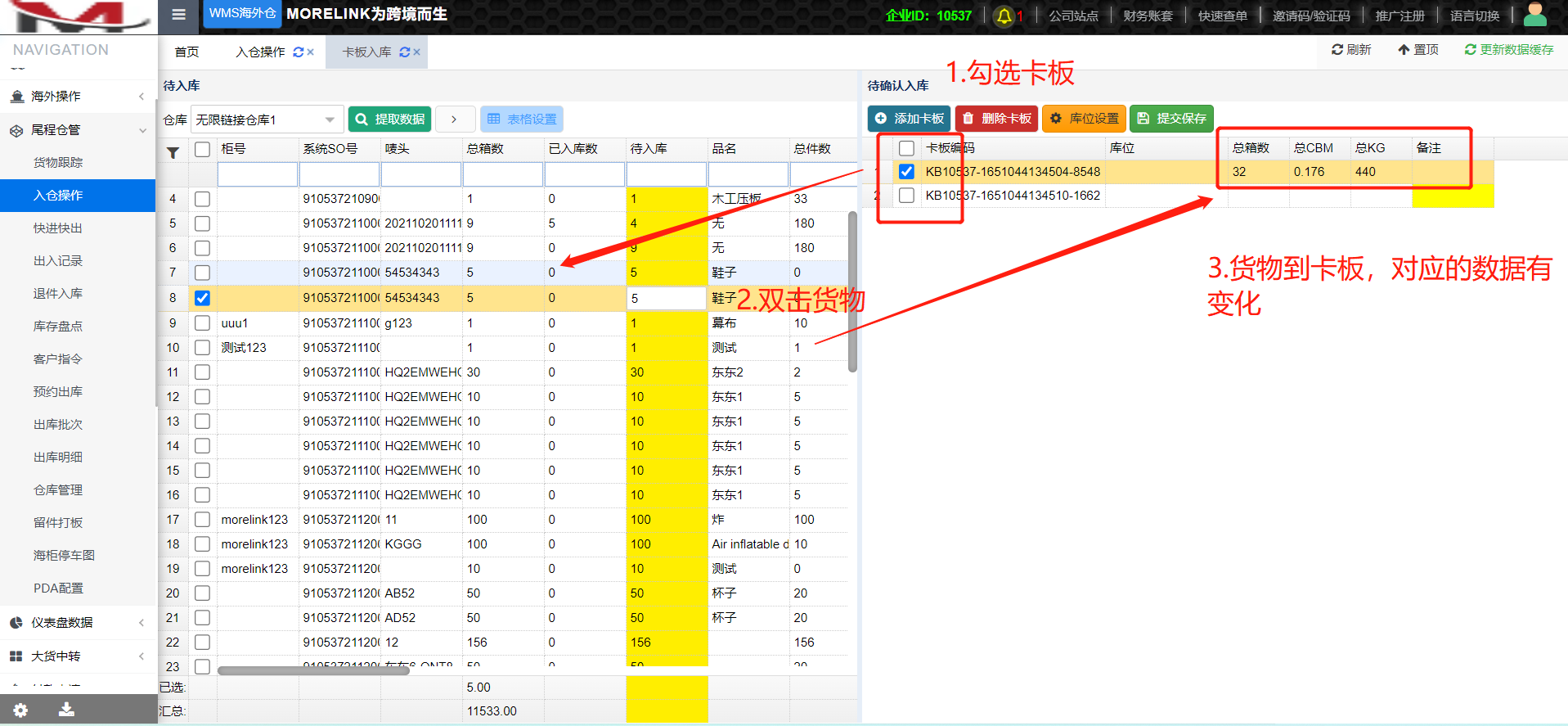This screenshot has height=726, width=1568.
Task: Switch to the 首页 tab
Action: [x=186, y=52]
